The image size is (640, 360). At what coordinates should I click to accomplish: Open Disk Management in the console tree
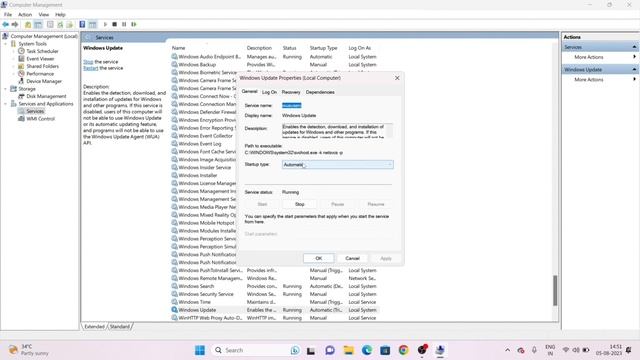[x=46, y=96]
